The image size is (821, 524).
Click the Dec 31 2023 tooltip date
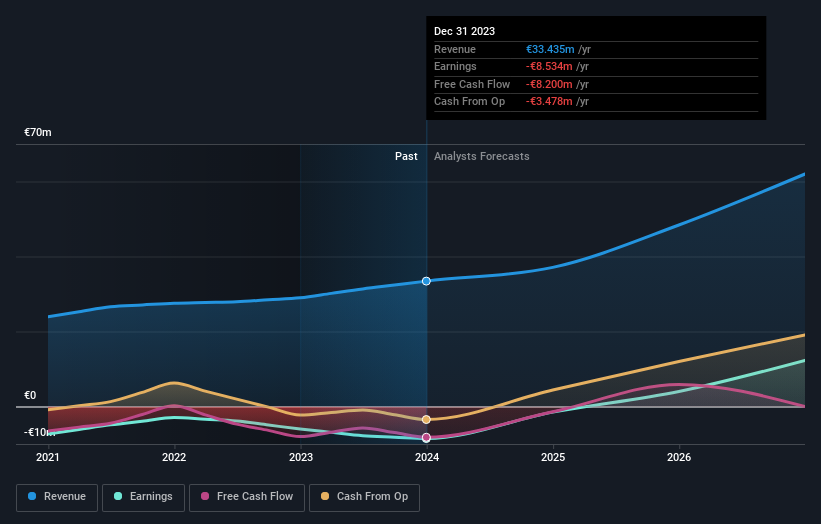[x=464, y=31]
